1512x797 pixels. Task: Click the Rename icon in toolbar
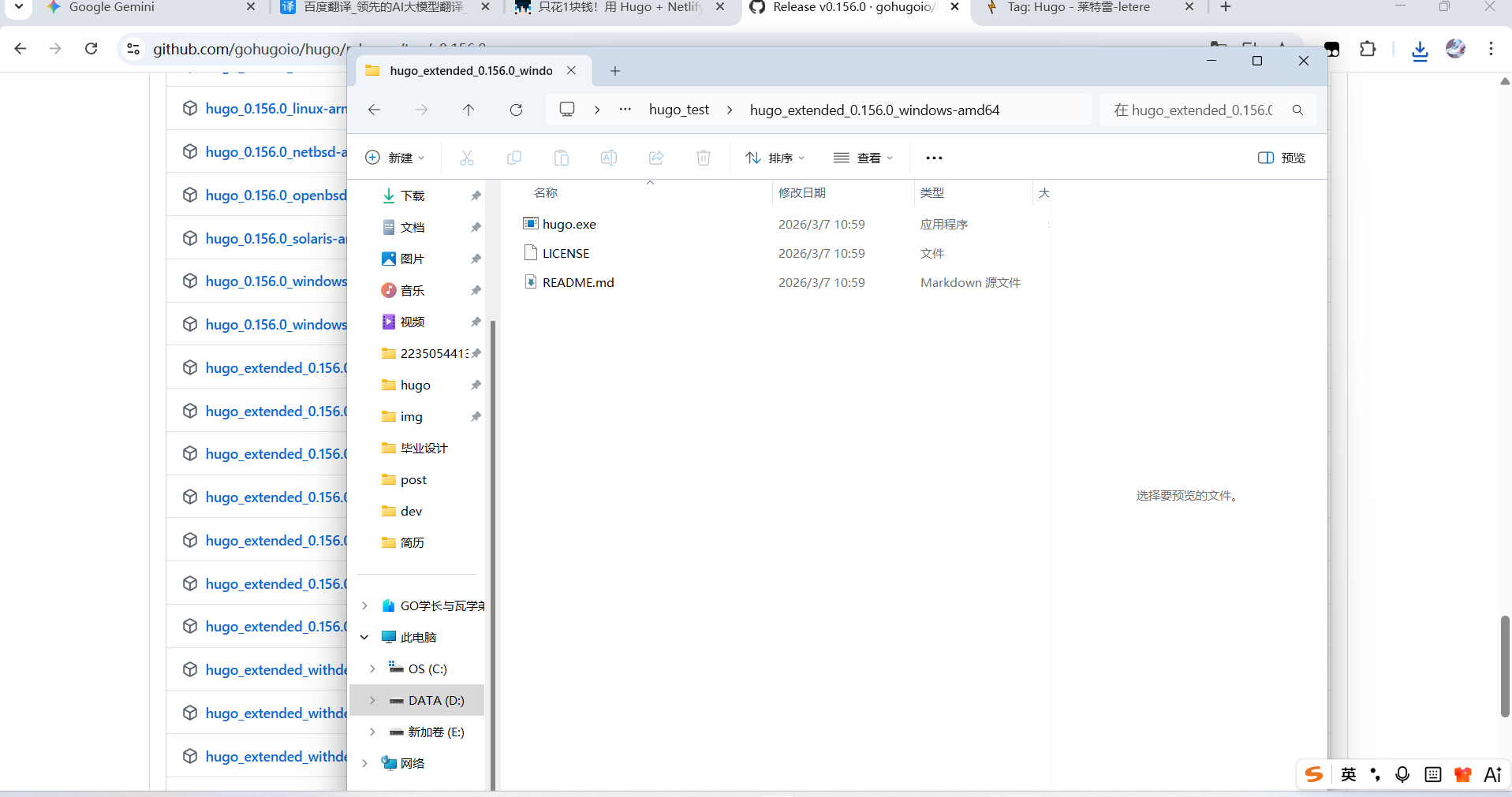pyautogui.click(x=609, y=158)
